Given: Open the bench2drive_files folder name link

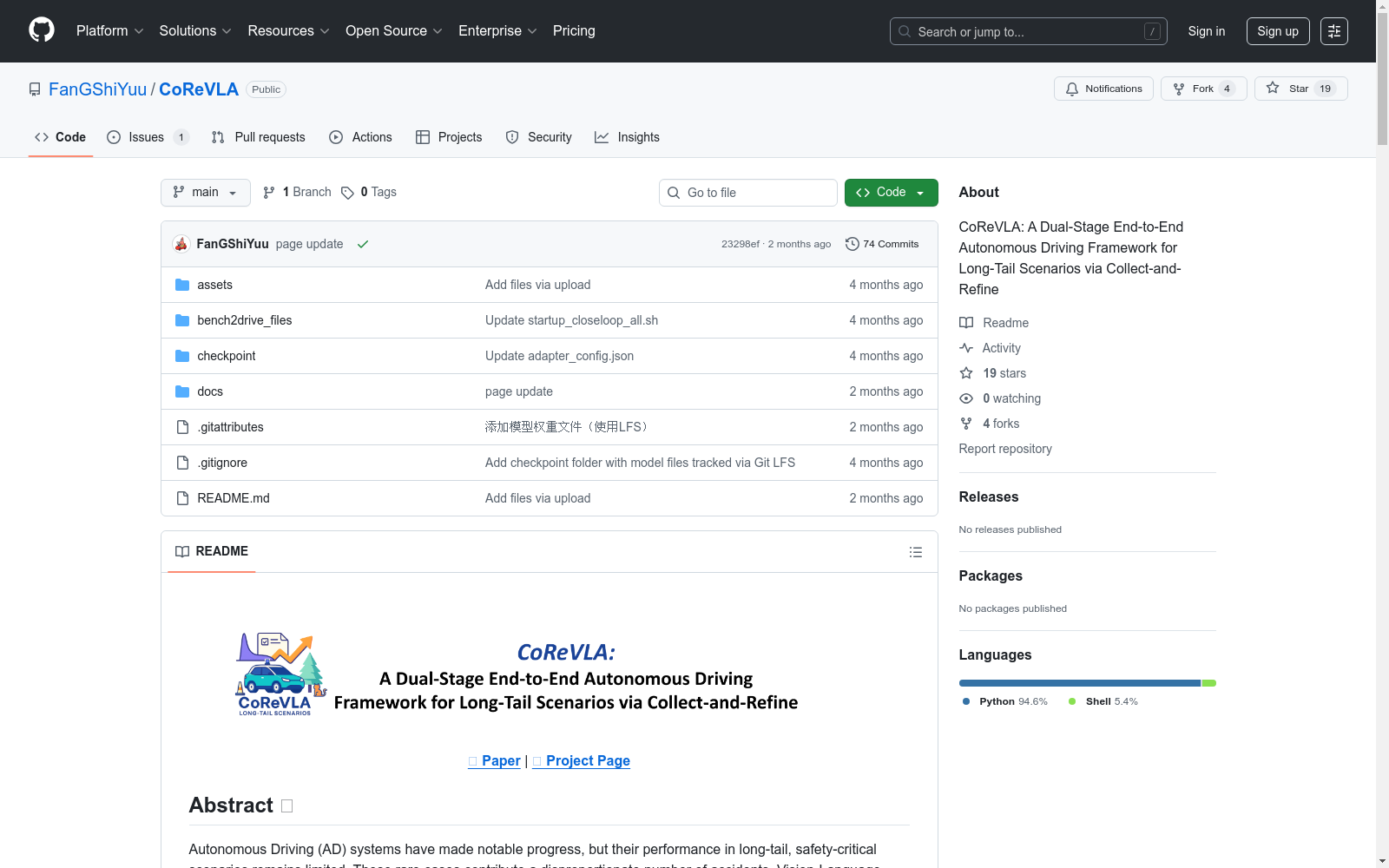Looking at the screenshot, I should (x=245, y=320).
